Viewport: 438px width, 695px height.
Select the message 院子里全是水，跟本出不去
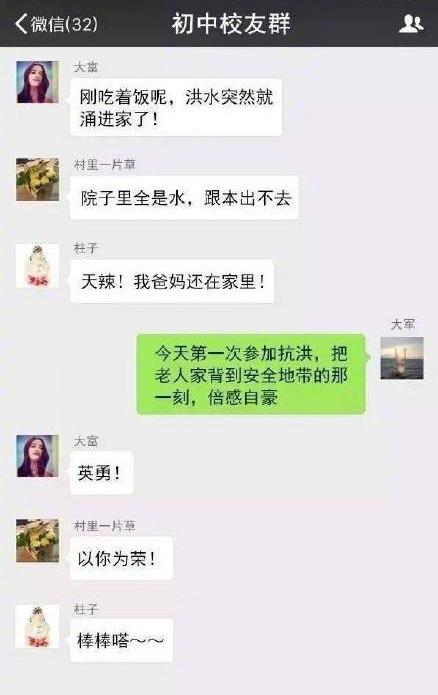pos(184,198)
